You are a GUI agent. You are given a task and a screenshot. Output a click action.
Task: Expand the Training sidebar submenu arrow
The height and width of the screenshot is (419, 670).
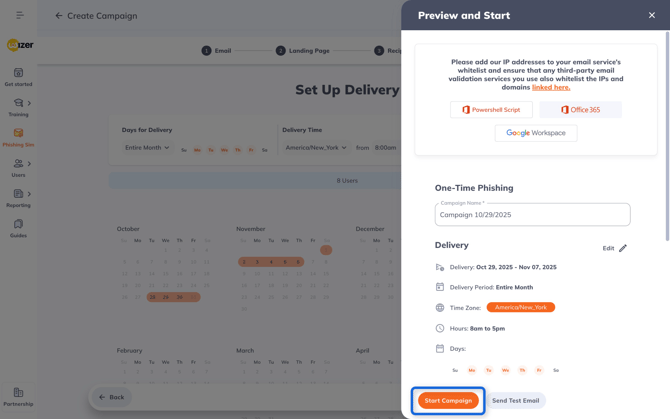pos(29,103)
